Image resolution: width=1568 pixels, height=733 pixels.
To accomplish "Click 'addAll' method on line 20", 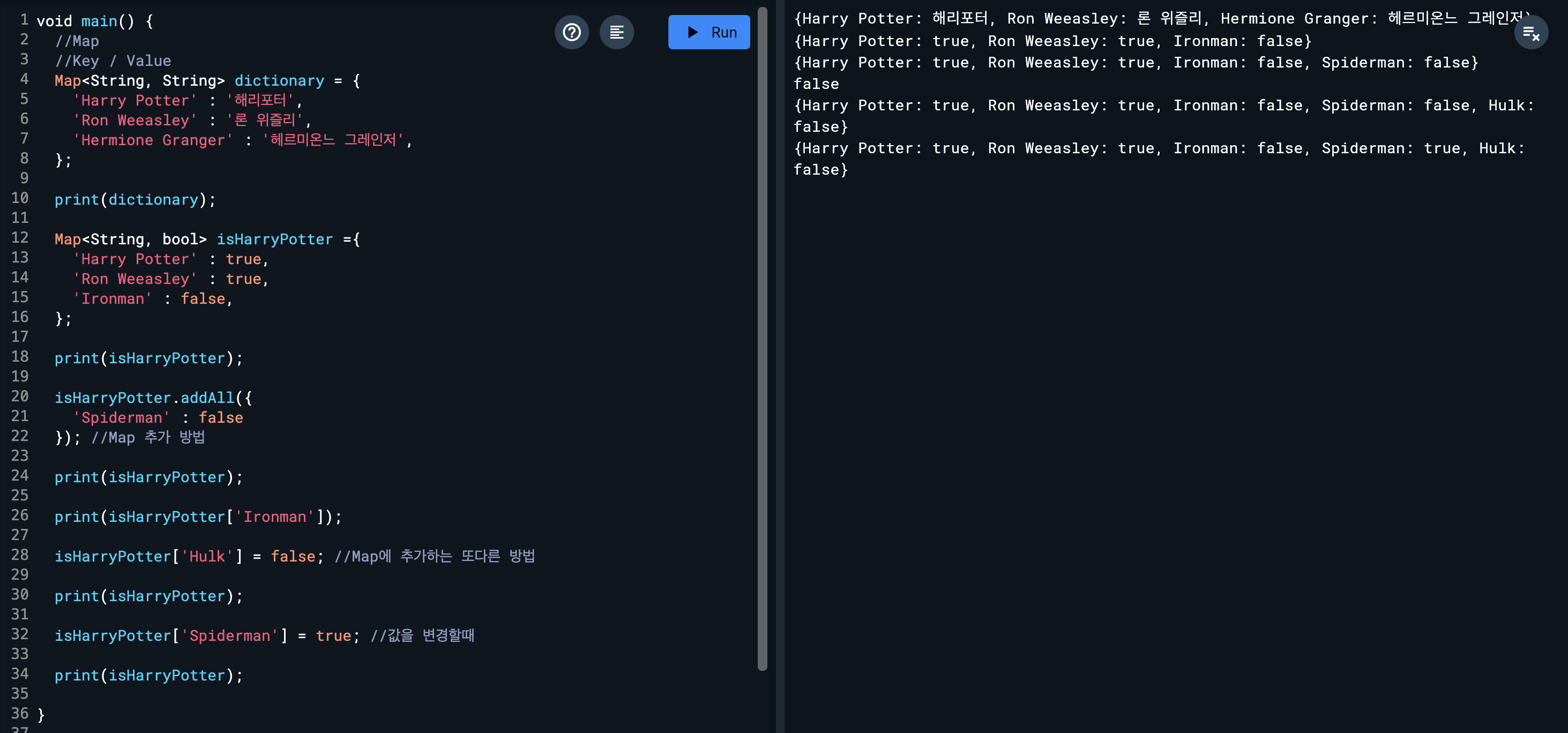I will click(207, 398).
